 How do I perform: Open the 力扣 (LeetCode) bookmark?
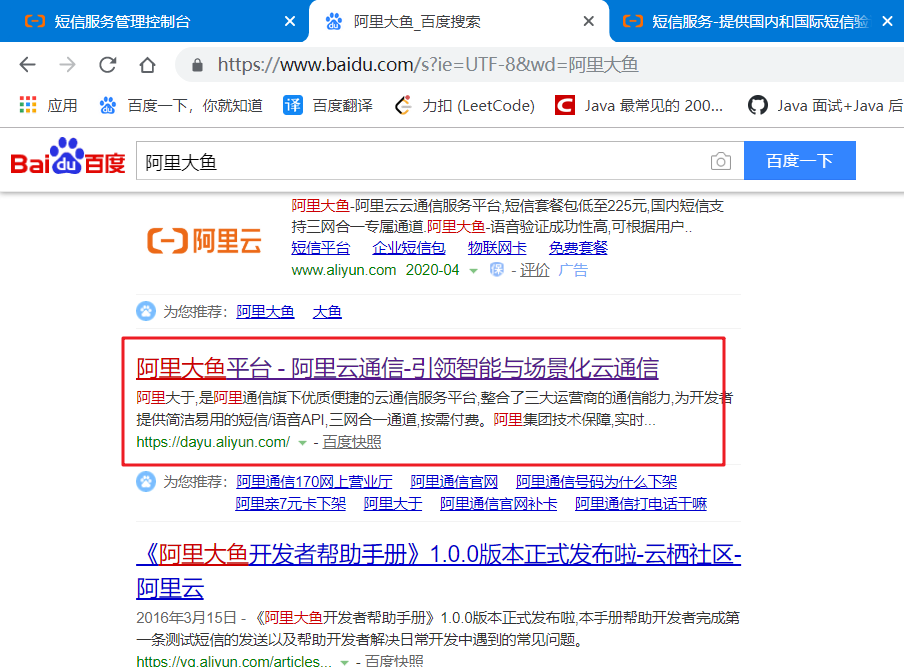tap(465, 105)
